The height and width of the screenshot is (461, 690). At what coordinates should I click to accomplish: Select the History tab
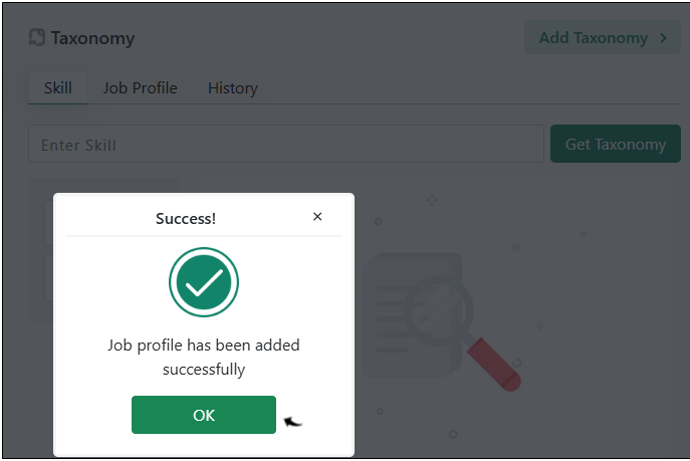pyautogui.click(x=233, y=88)
